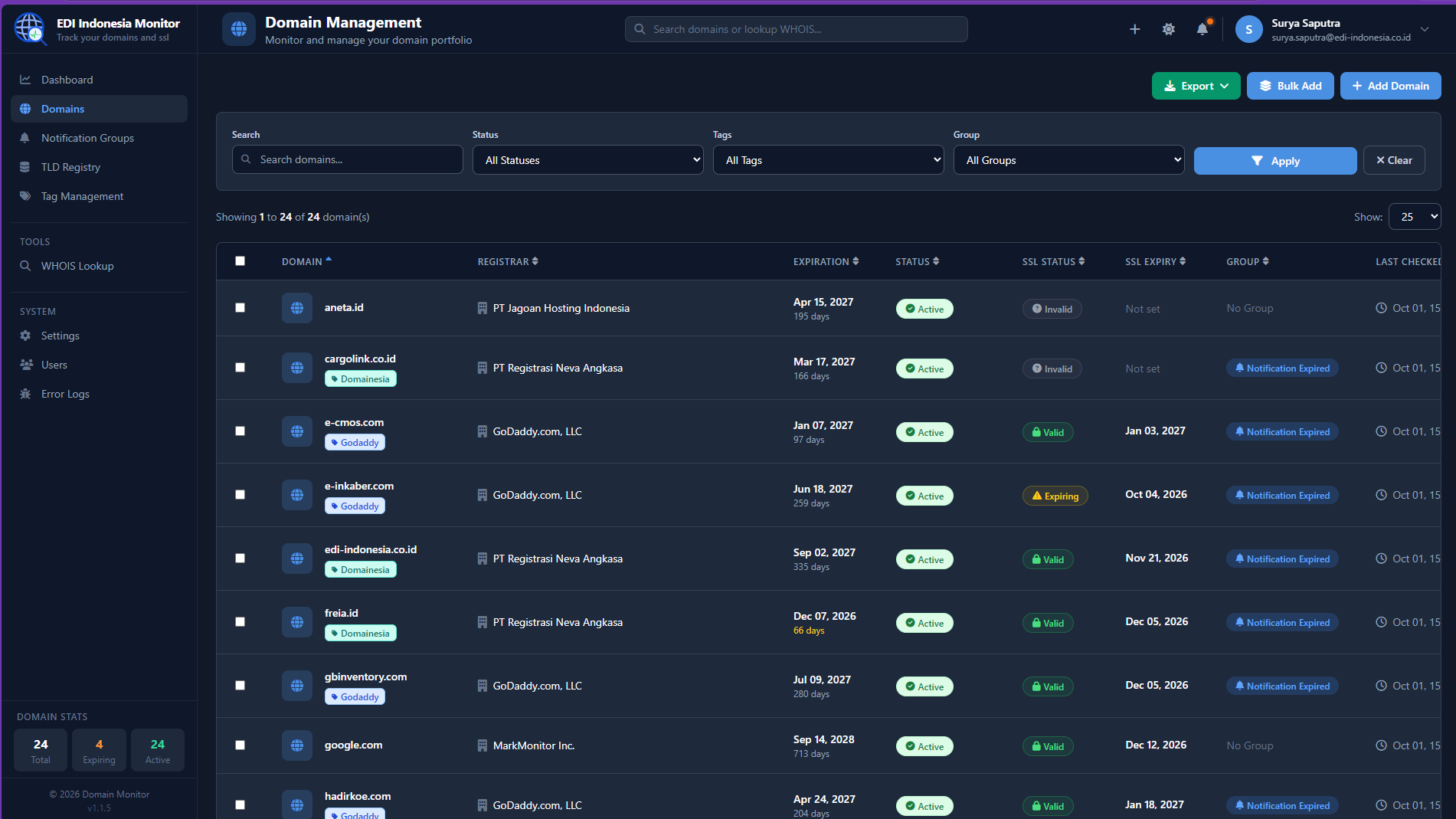Viewport: 1456px width, 819px height.
Task: Focus the top WHOIS lookup search bar
Action: (x=796, y=29)
